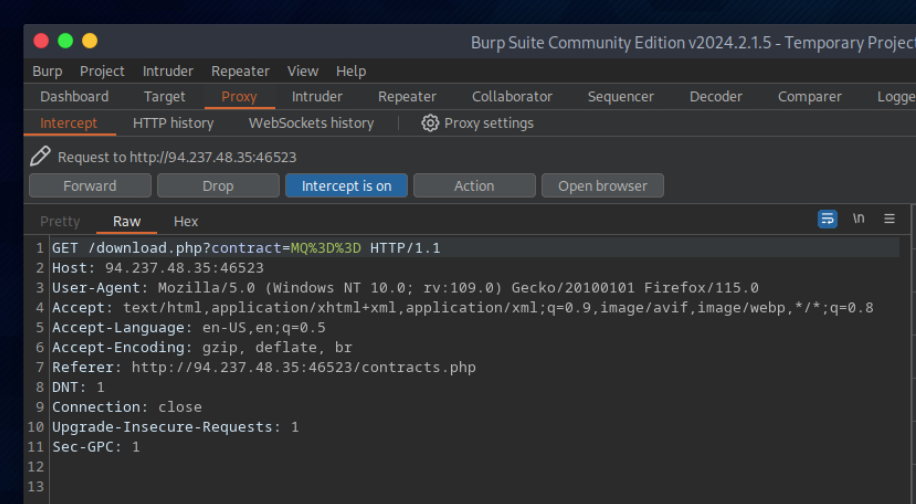This screenshot has height=504, width=916.
Task: Click the green maximize window button
Action: (65, 41)
